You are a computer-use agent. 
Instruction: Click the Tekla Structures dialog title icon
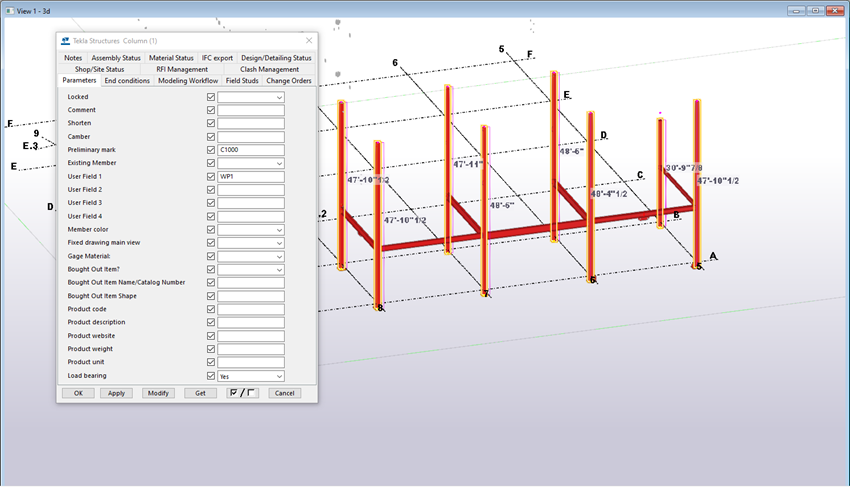click(x=66, y=41)
